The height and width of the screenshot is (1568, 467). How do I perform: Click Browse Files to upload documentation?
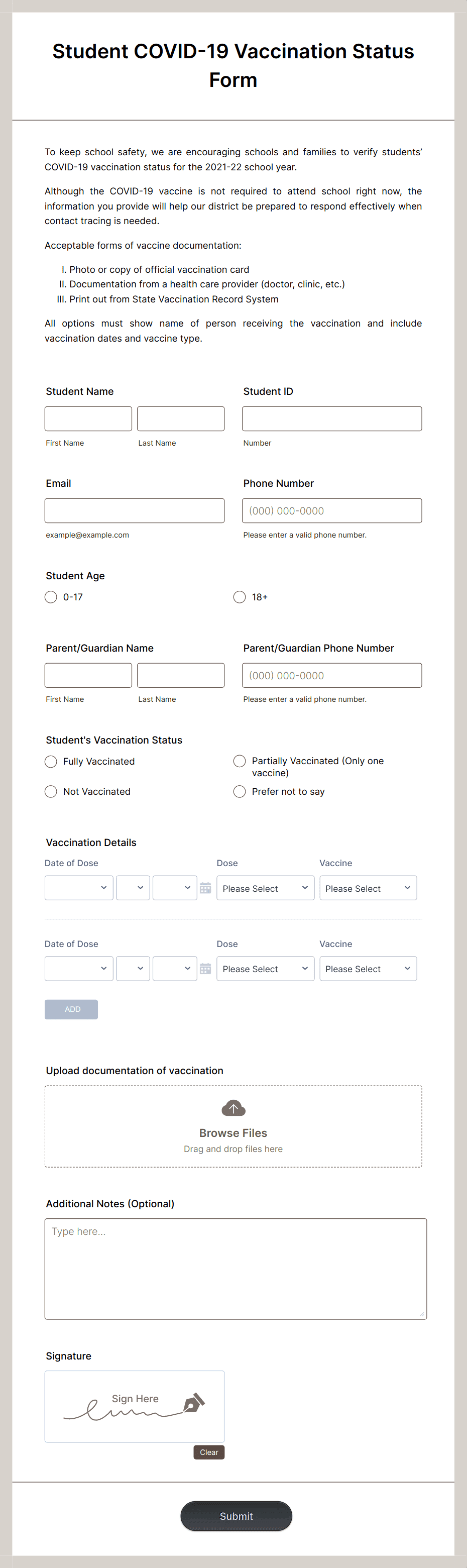click(233, 1133)
